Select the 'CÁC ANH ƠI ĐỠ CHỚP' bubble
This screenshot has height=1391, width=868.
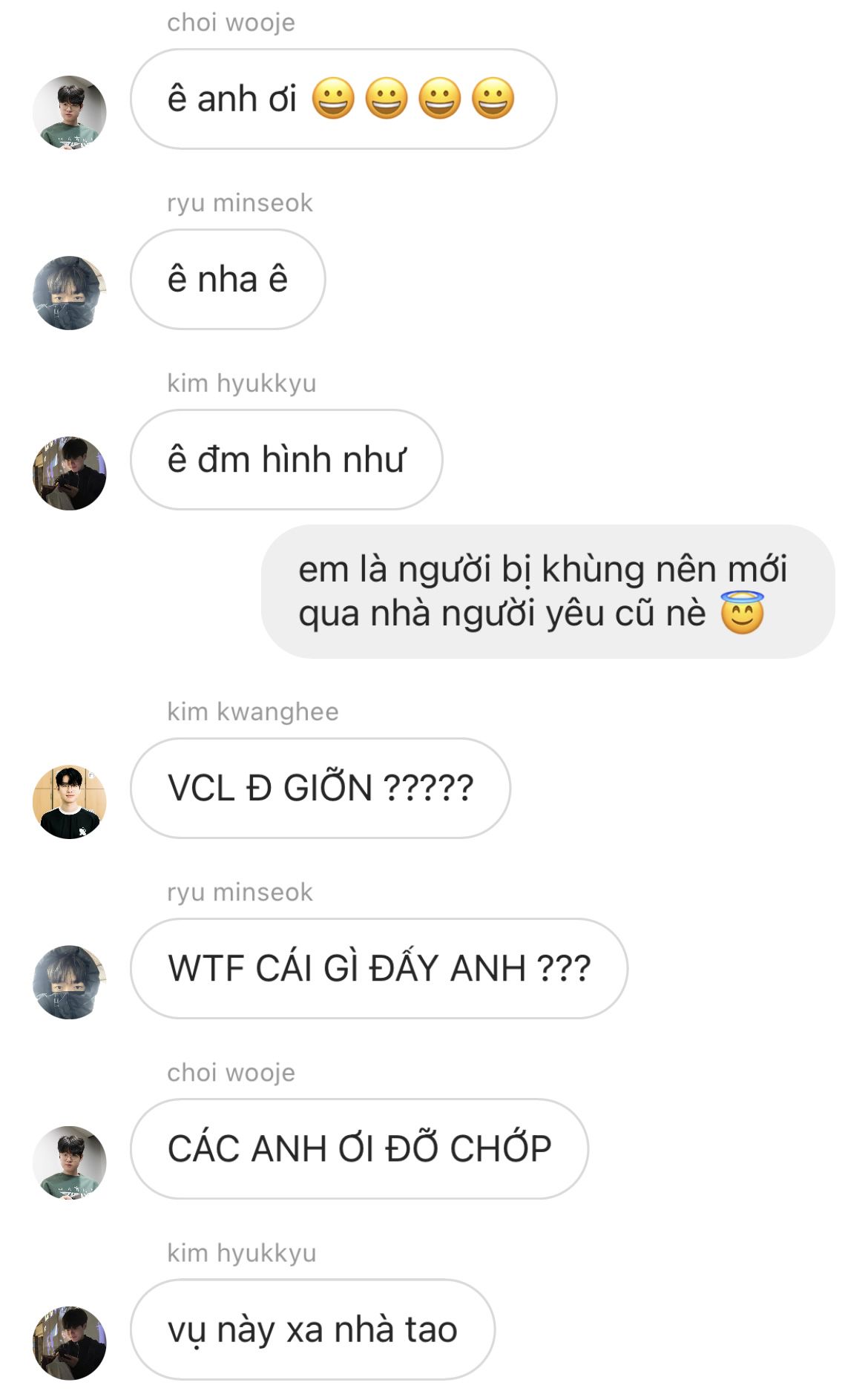coord(359,1148)
